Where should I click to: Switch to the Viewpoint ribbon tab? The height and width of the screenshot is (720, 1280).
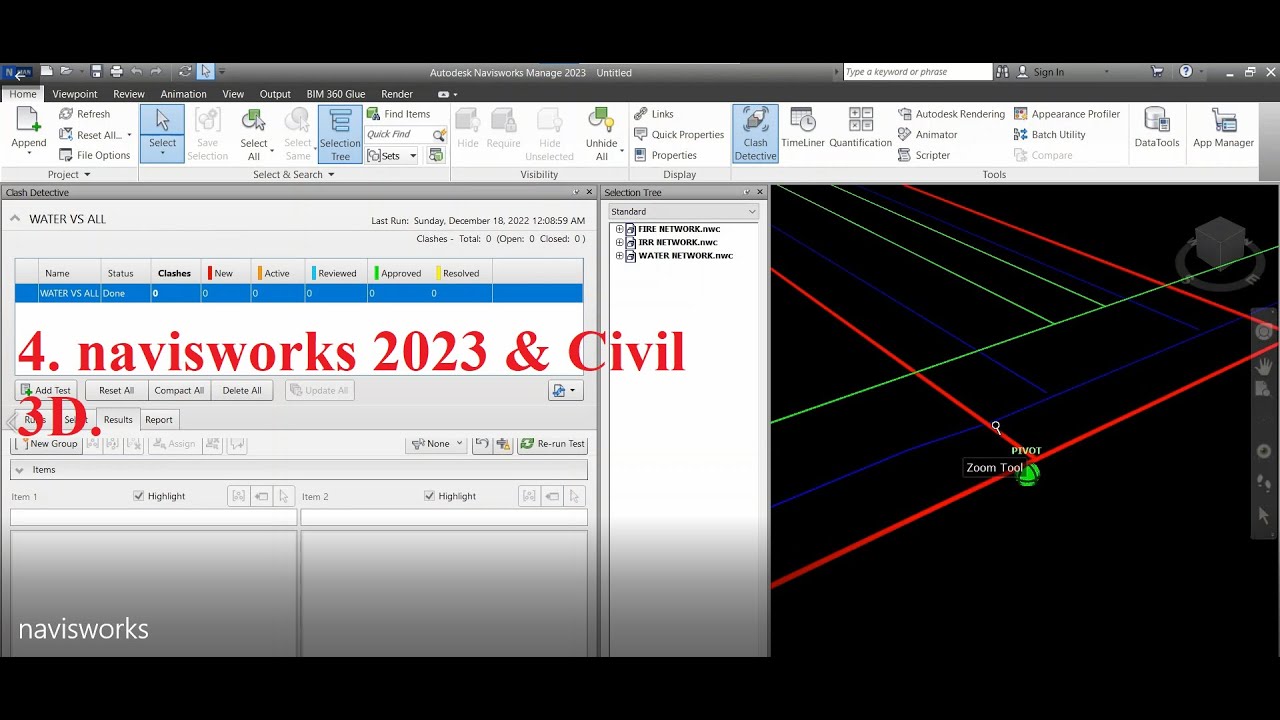75,94
